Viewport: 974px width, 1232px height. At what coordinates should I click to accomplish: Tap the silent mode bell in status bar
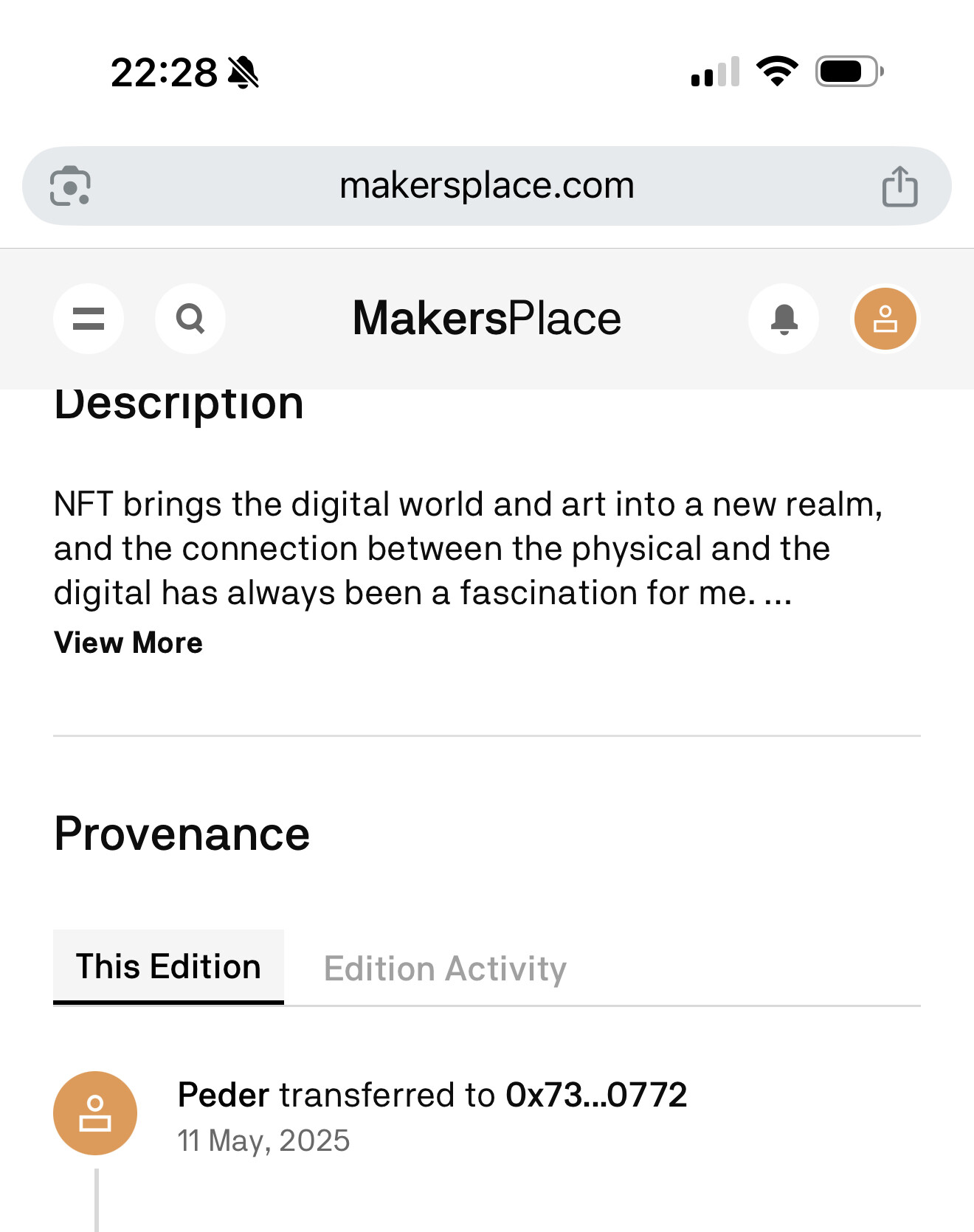click(x=243, y=72)
